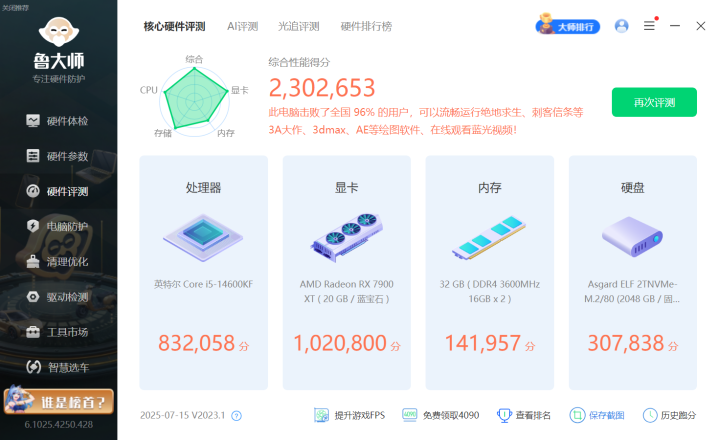This screenshot has height=440, width=719.
Task: Minimize the 鲁大师 window
Action: [675, 26]
